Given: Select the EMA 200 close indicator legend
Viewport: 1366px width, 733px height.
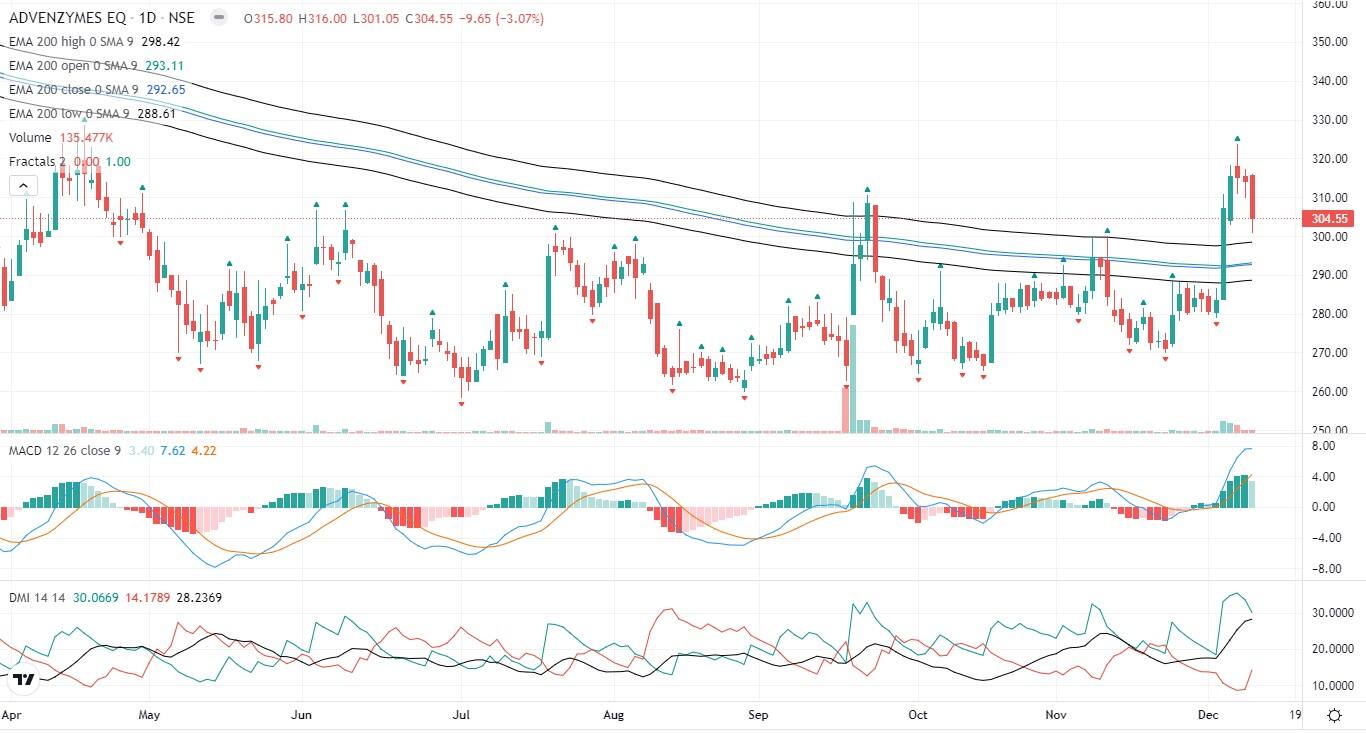Looking at the screenshot, I should pos(74,90).
